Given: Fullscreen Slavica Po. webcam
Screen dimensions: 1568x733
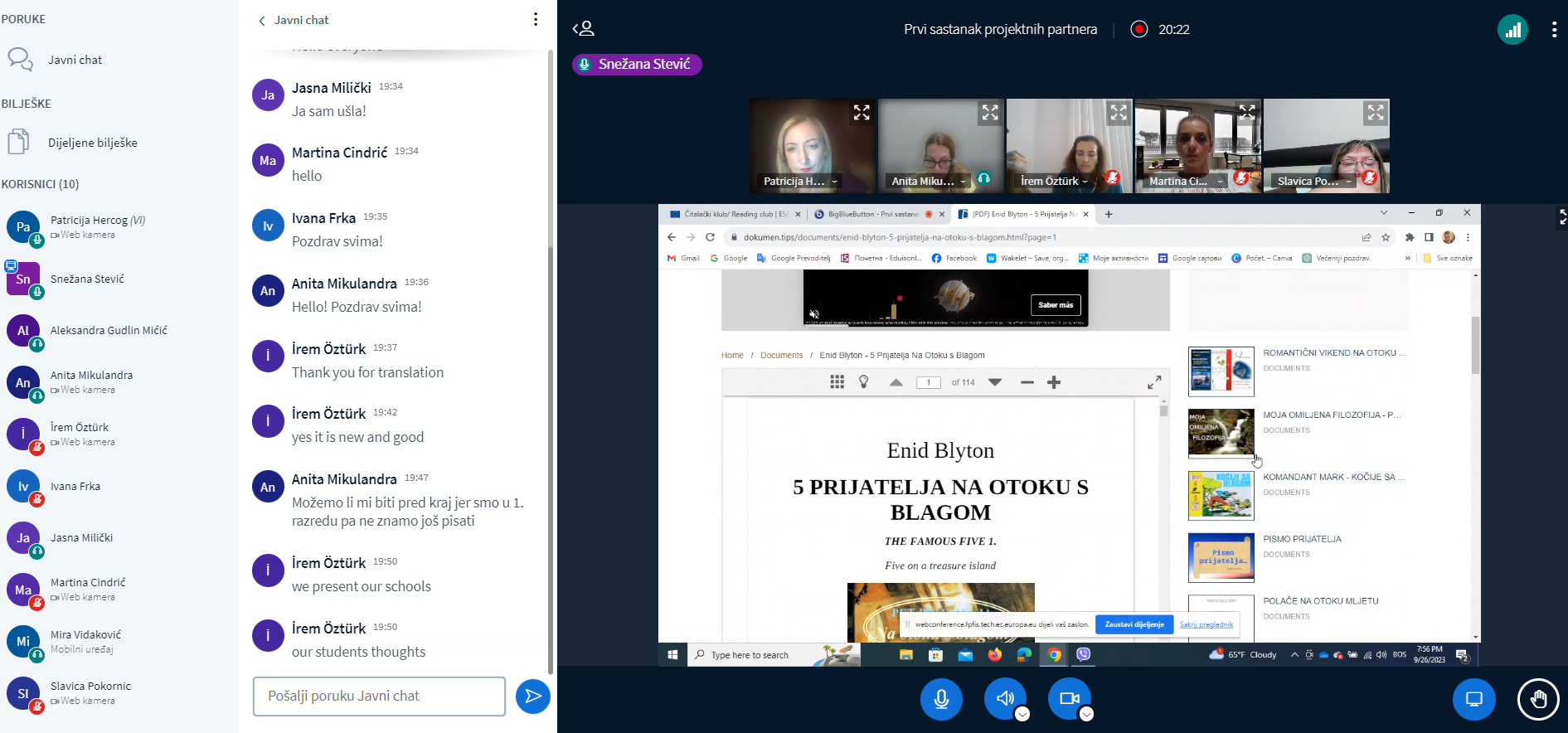Looking at the screenshot, I should coord(1376,113).
